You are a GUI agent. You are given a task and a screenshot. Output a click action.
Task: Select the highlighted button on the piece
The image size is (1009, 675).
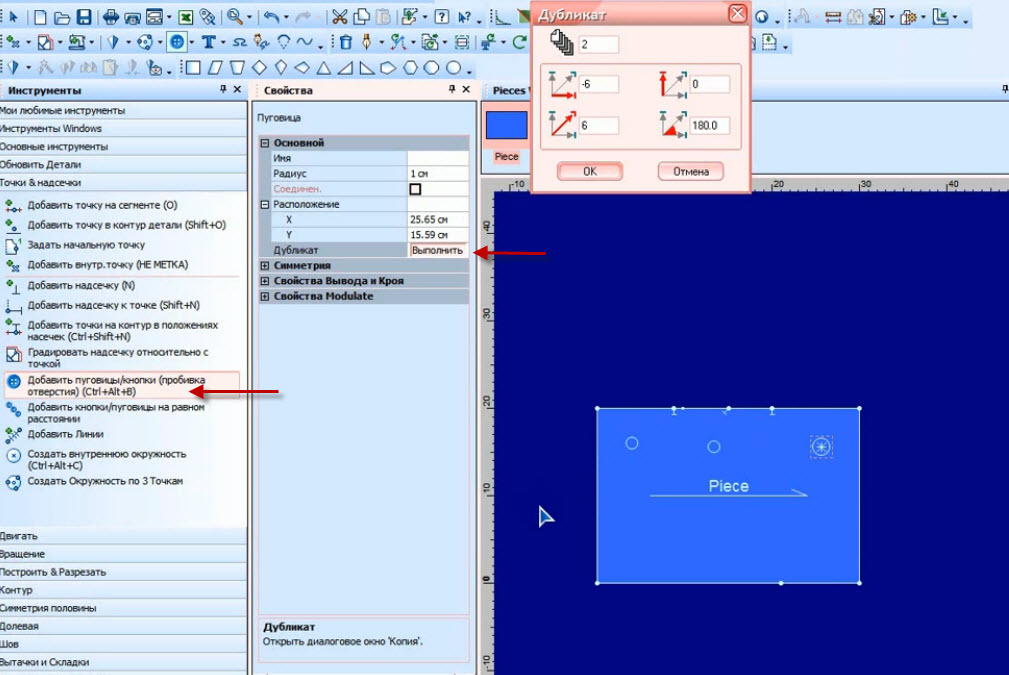click(x=821, y=447)
